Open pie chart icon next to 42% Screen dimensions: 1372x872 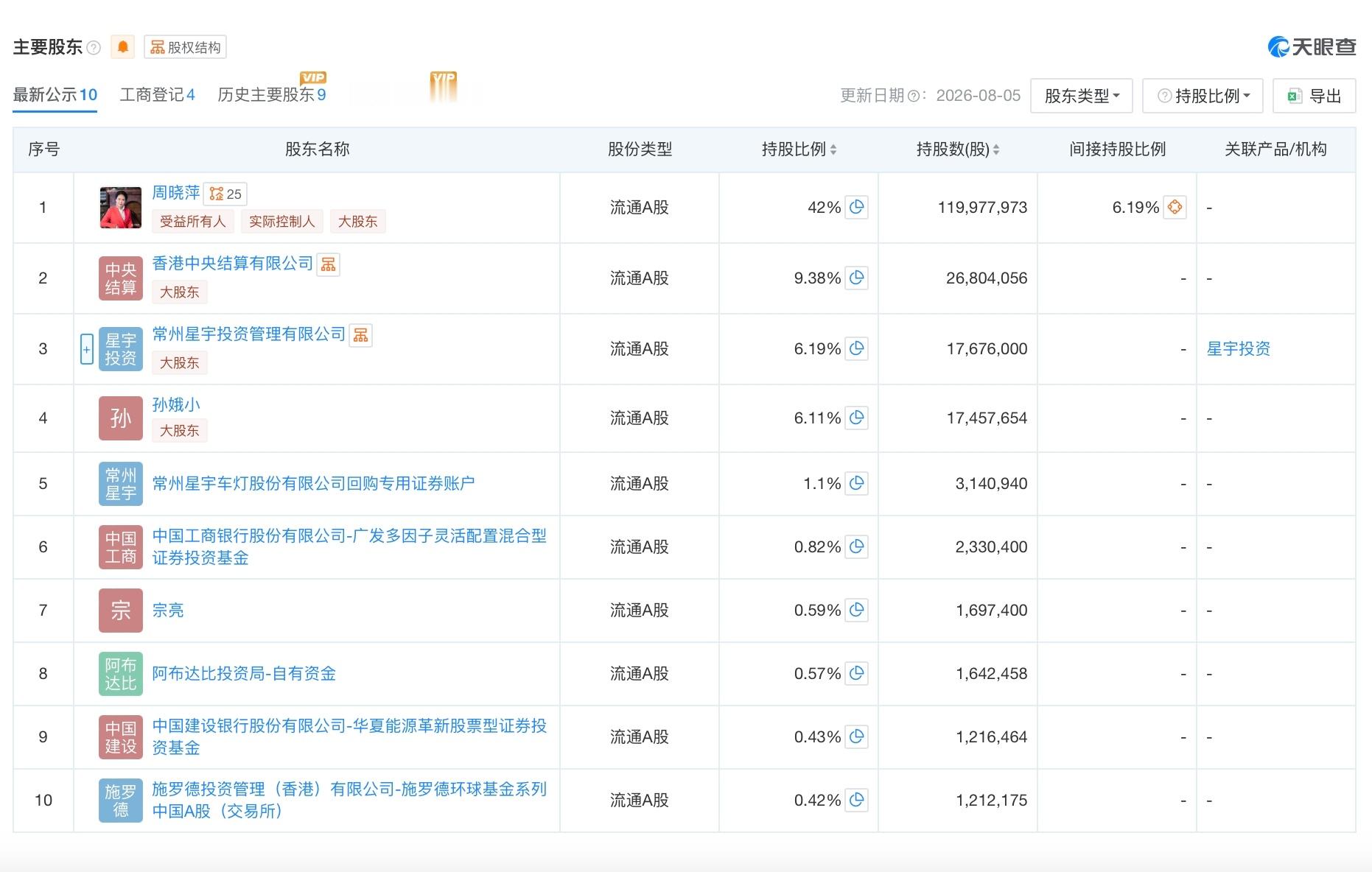click(x=856, y=207)
